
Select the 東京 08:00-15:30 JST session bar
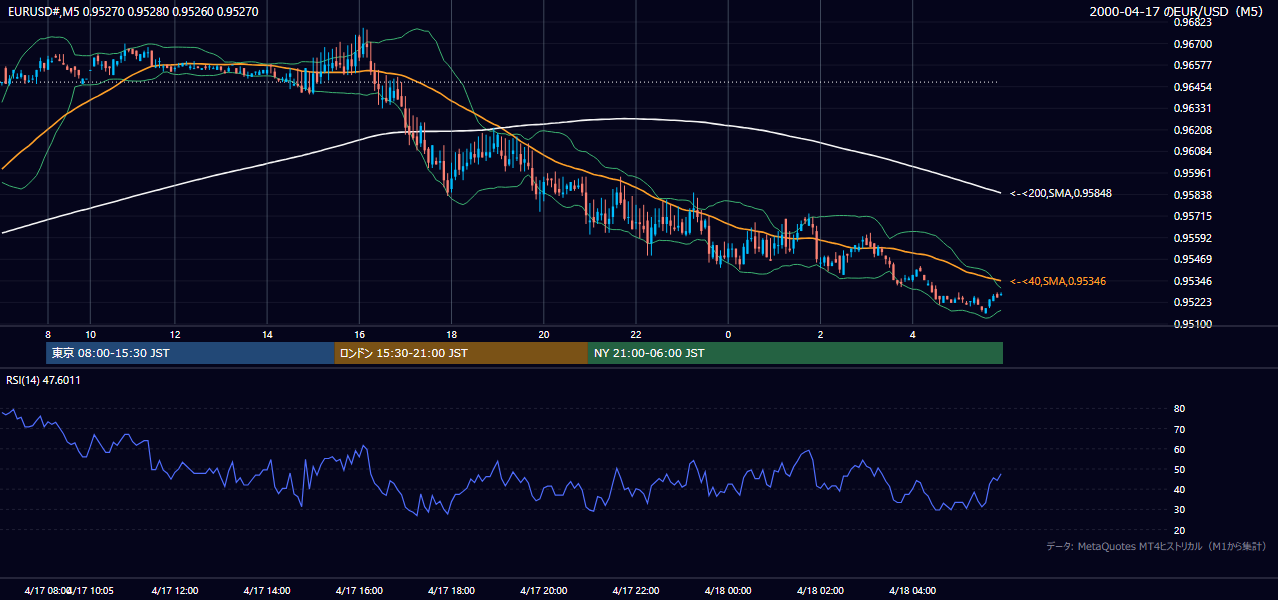coord(190,353)
